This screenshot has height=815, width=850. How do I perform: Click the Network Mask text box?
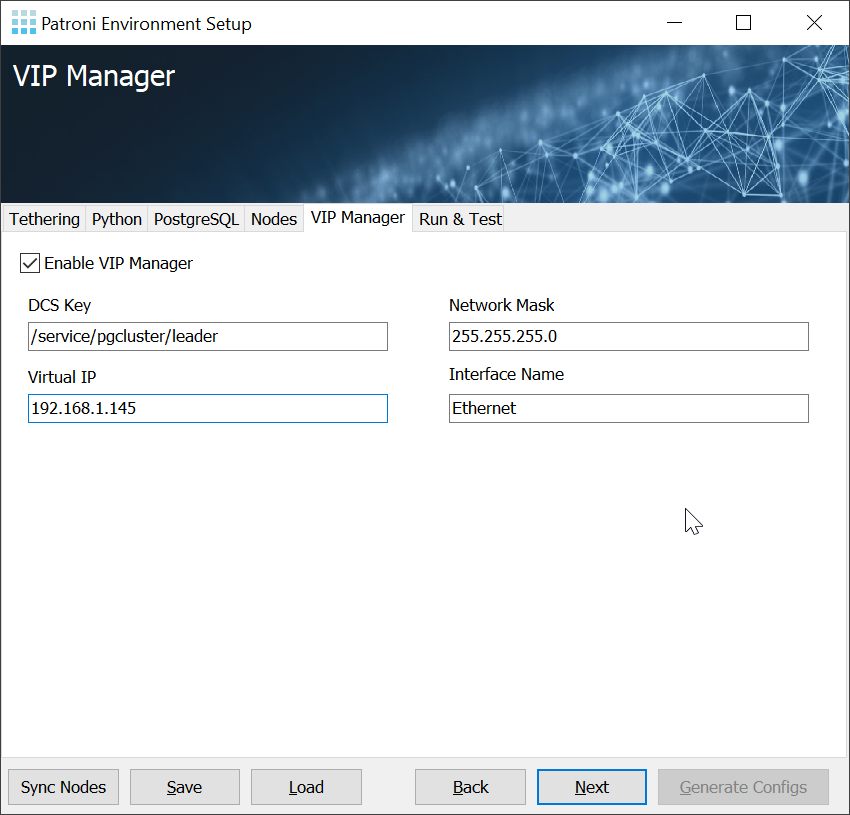click(628, 337)
